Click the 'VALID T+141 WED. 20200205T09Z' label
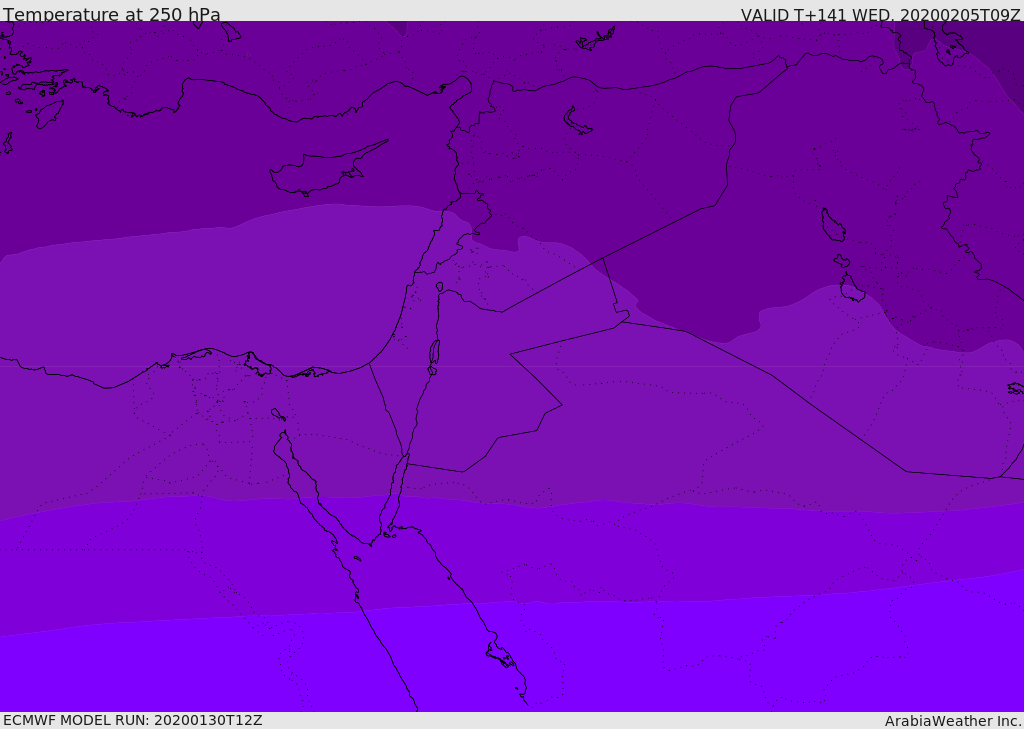The image size is (1024, 729). click(880, 14)
